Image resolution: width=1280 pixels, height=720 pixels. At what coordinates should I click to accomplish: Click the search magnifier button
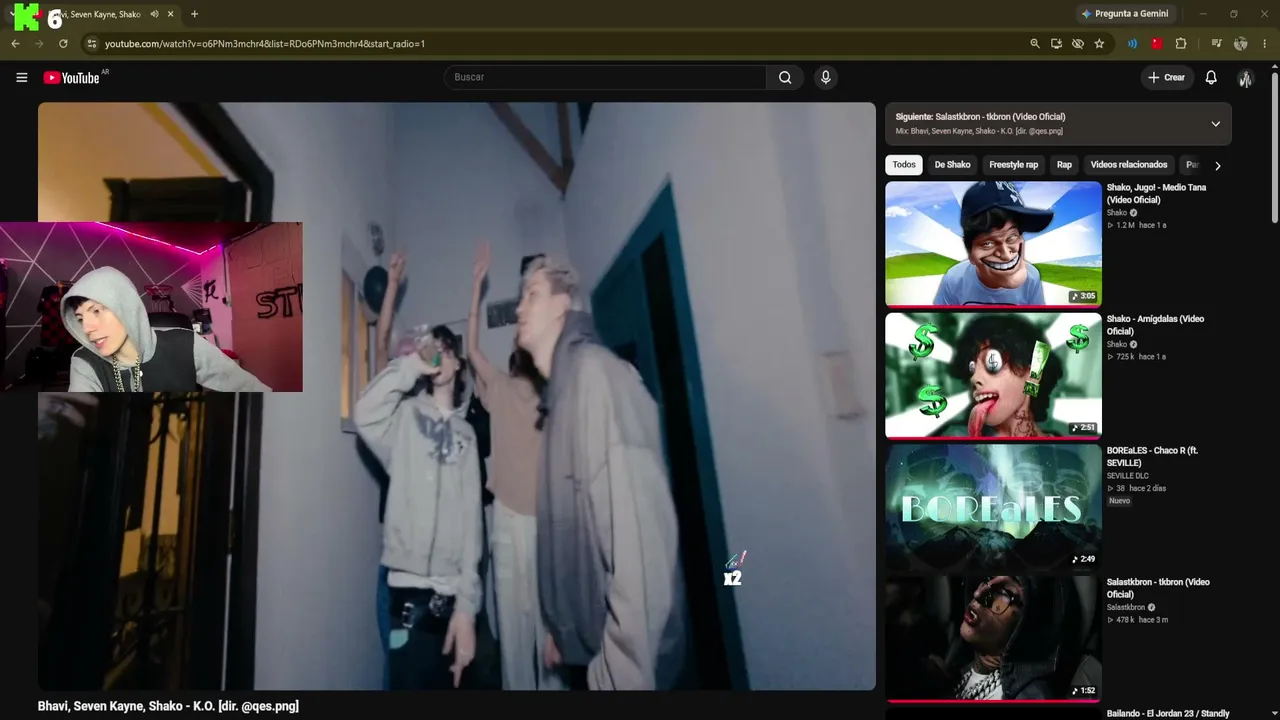(785, 77)
